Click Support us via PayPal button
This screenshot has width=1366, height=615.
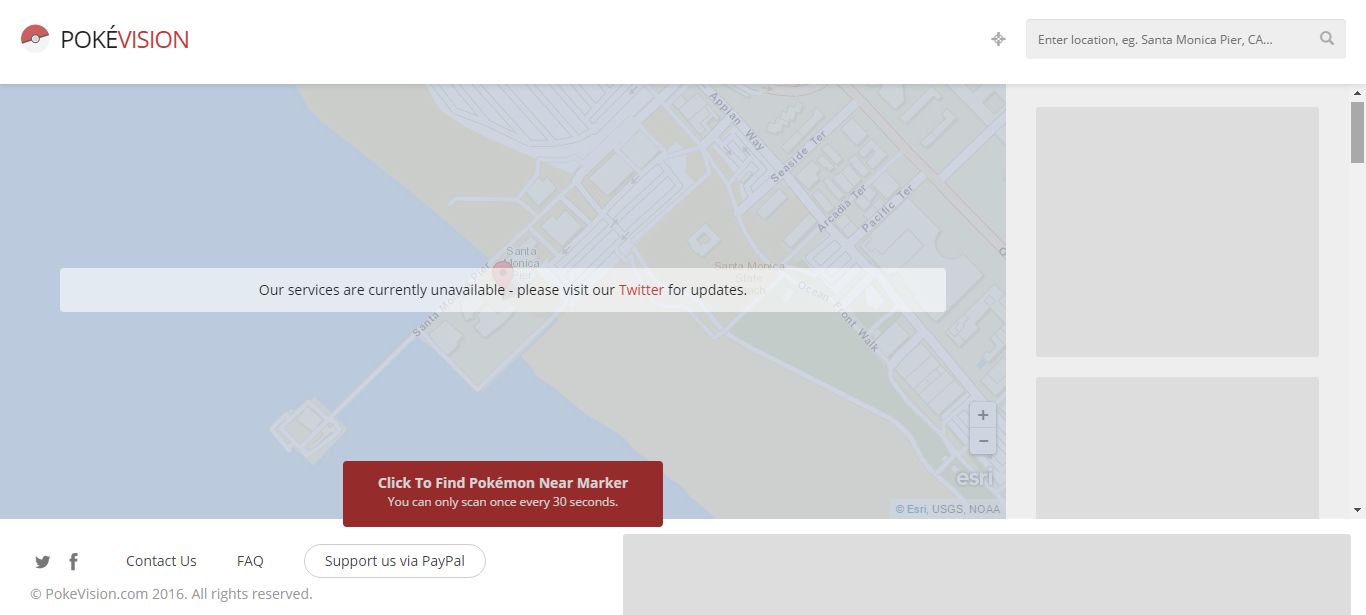tap(395, 561)
